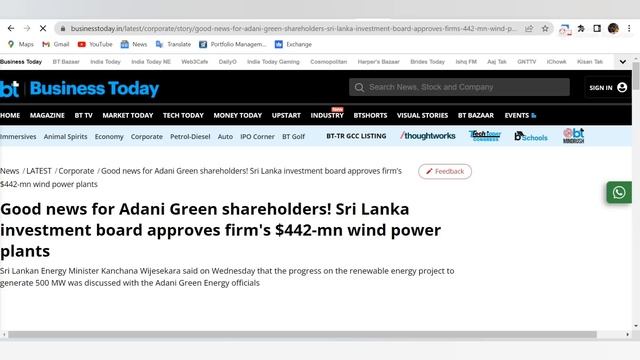Stop page loading with the X button
Viewport: 640px width, 360px height.
pyautogui.click(x=43, y=28)
